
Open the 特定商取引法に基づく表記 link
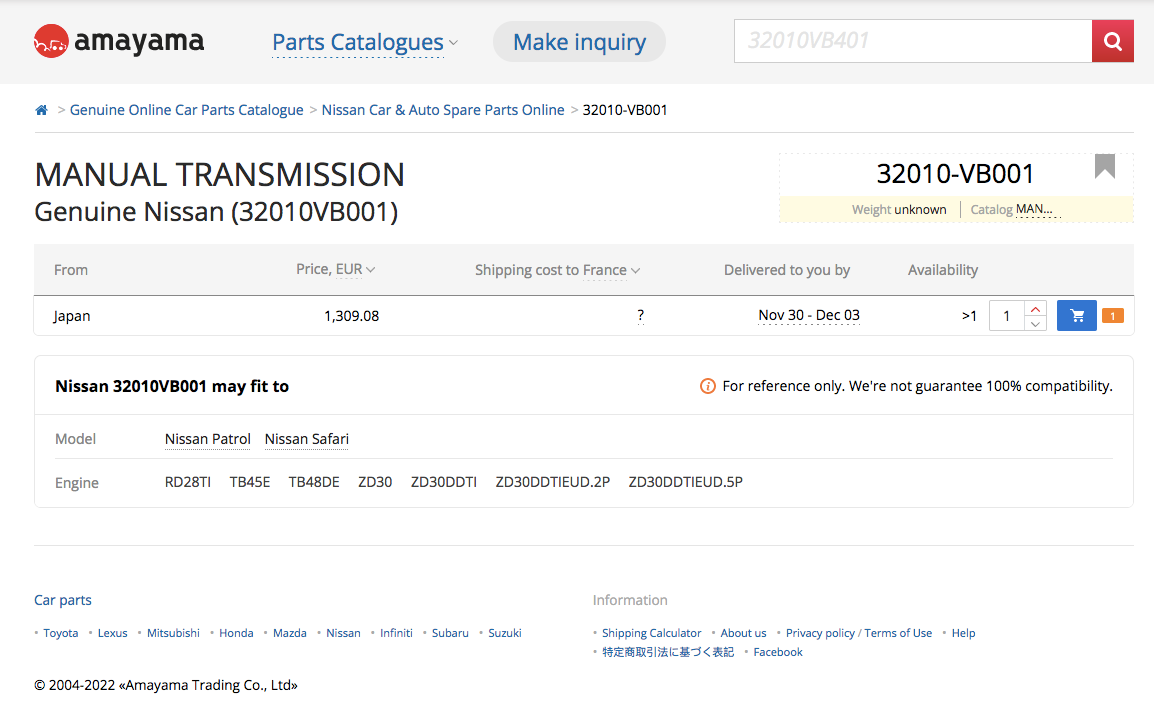tap(668, 652)
